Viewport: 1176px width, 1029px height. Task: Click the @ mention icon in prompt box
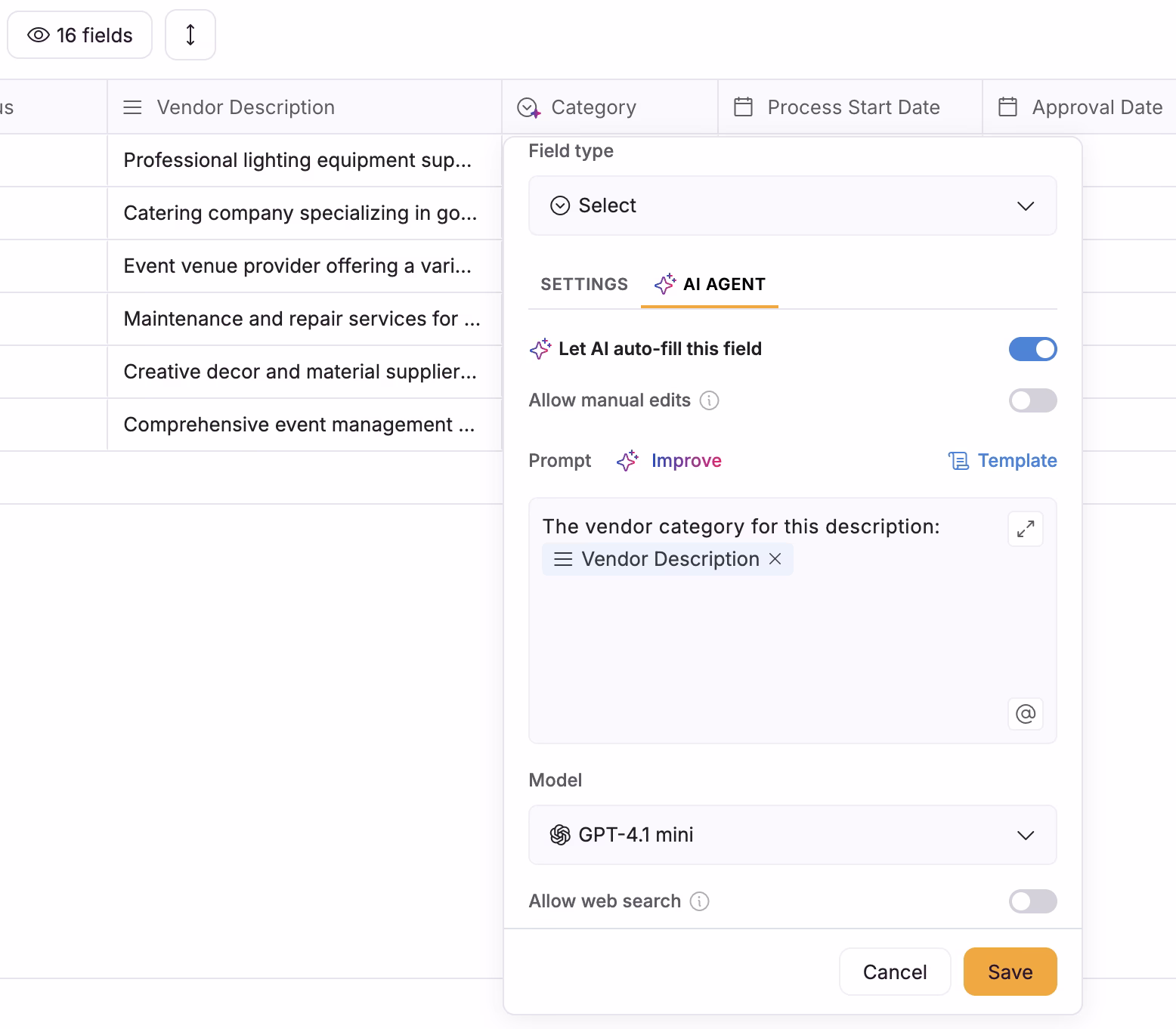(x=1025, y=714)
